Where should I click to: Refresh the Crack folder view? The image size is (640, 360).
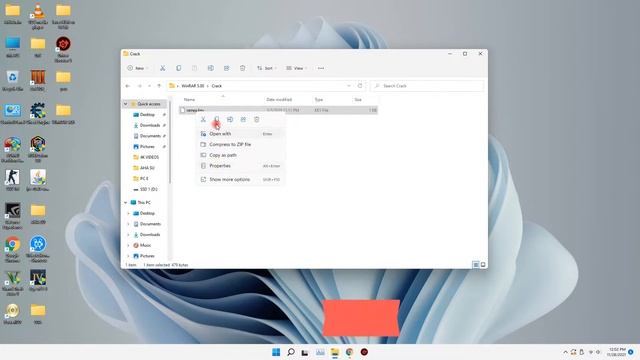360,86
